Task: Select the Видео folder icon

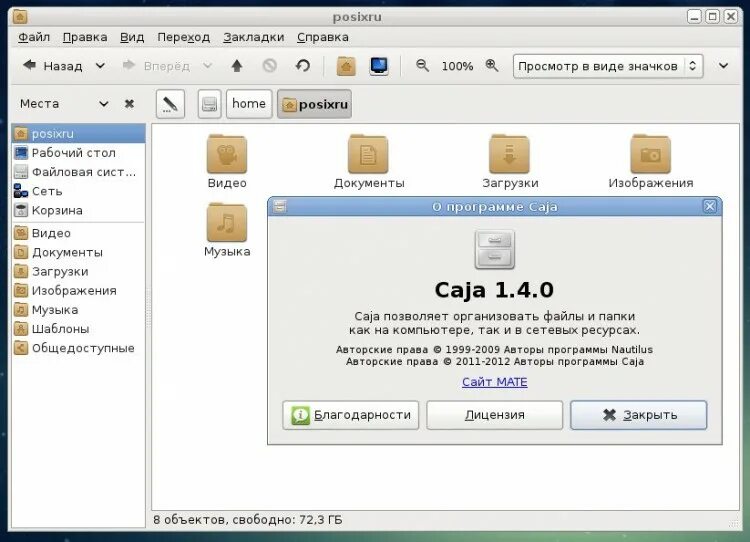Action: pos(227,154)
